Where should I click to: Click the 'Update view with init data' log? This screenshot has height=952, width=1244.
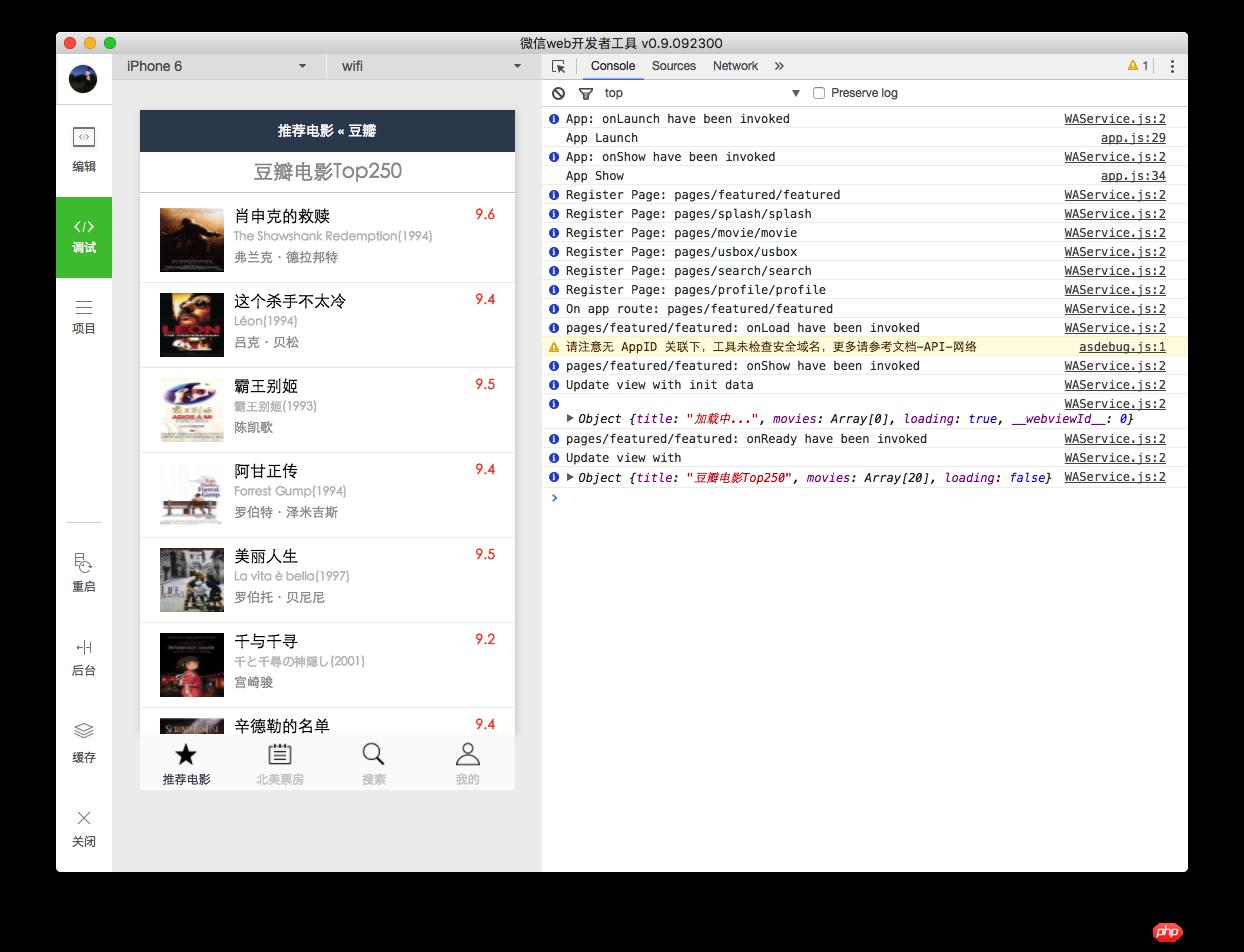point(660,385)
